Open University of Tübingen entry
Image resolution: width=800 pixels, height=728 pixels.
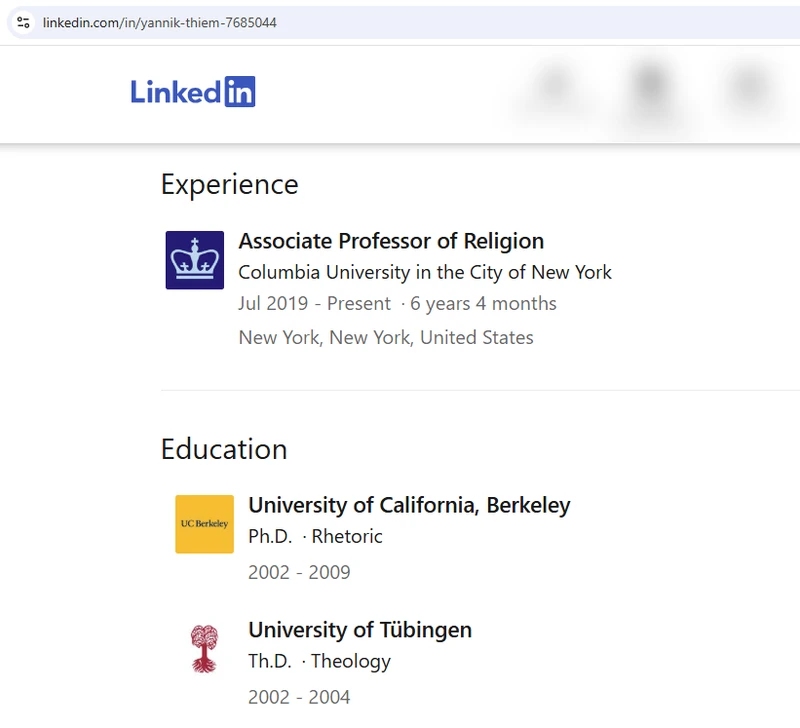coord(360,630)
